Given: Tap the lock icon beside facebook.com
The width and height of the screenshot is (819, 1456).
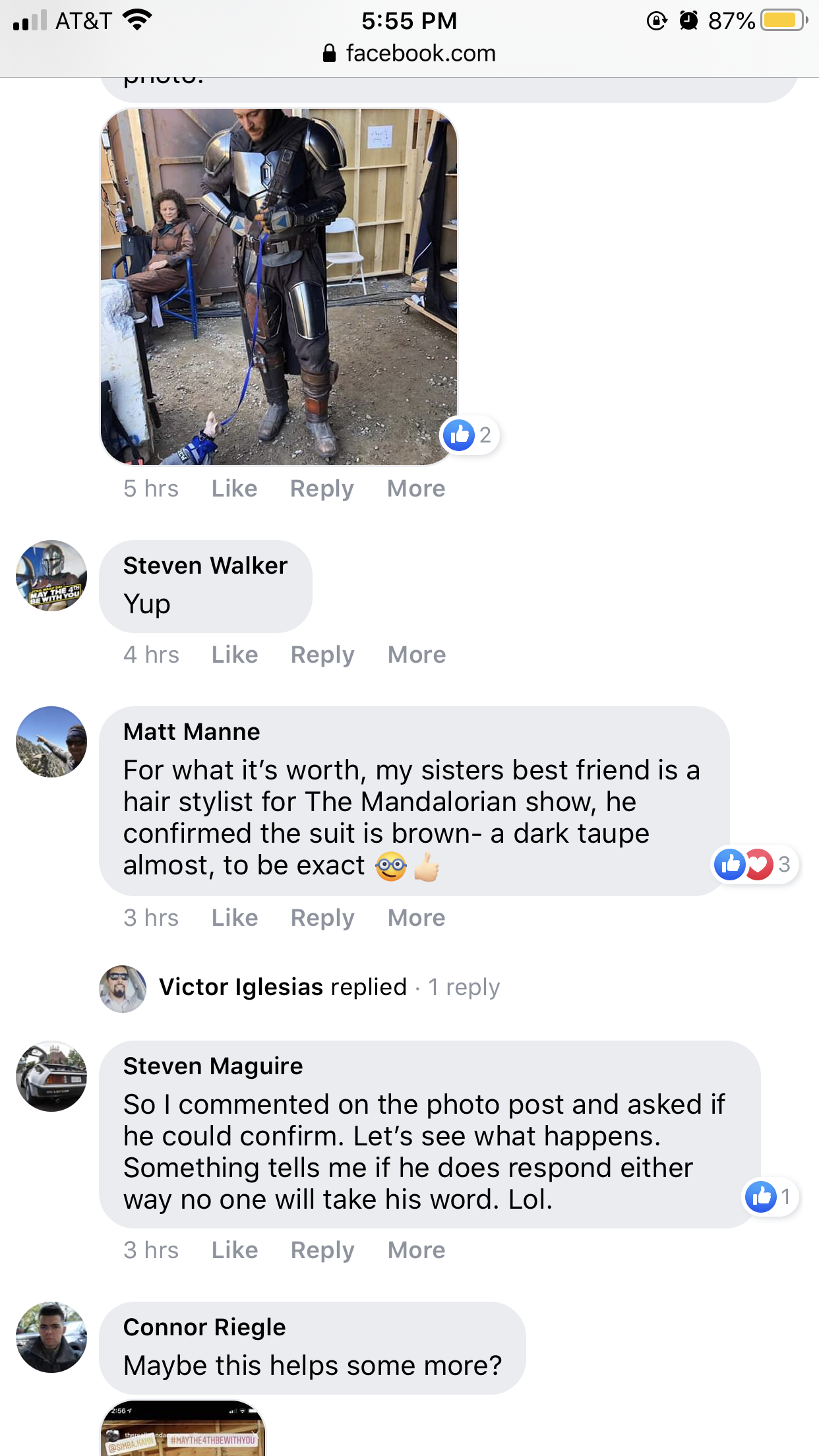Looking at the screenshot, I should tap(329, 53).
